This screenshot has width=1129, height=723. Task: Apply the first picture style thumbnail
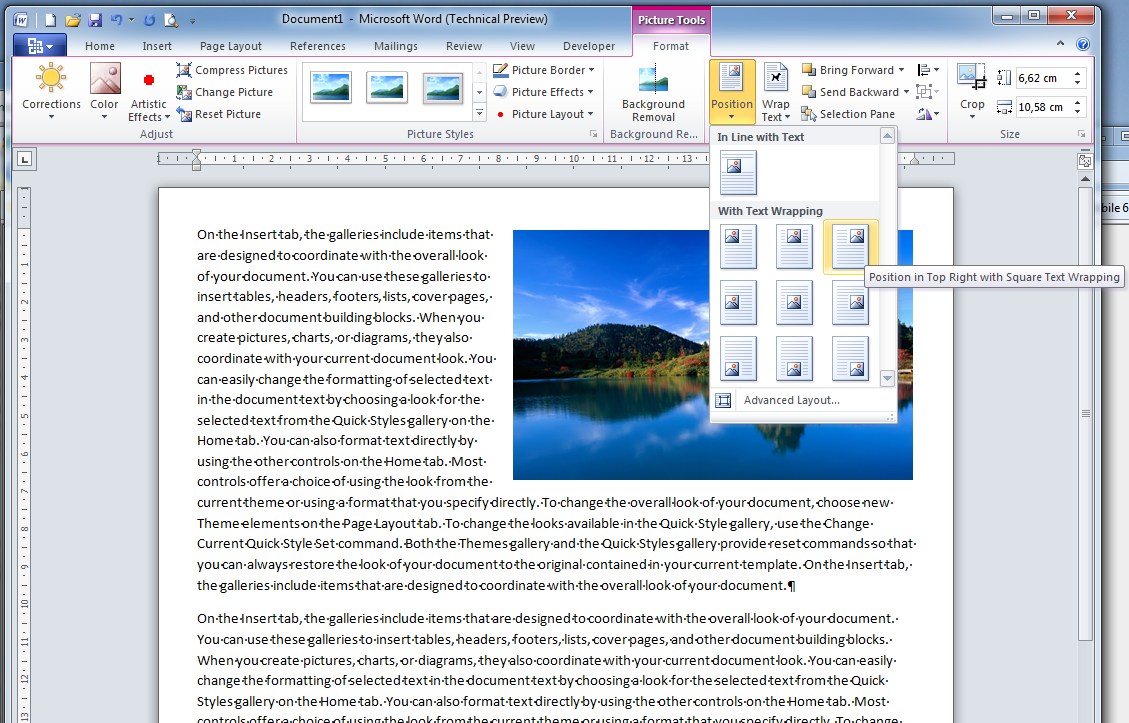click(330, 88)
